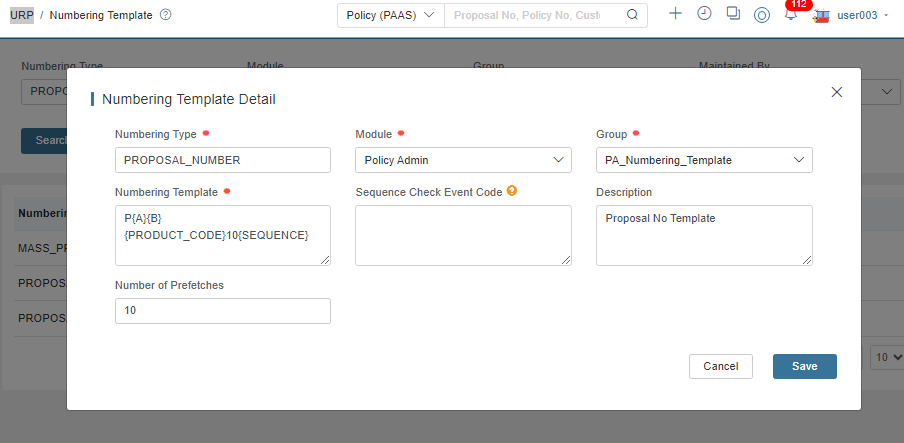Screen dimensions: 904x443
Task: Click the circular target icon
Action: (762, 16)
